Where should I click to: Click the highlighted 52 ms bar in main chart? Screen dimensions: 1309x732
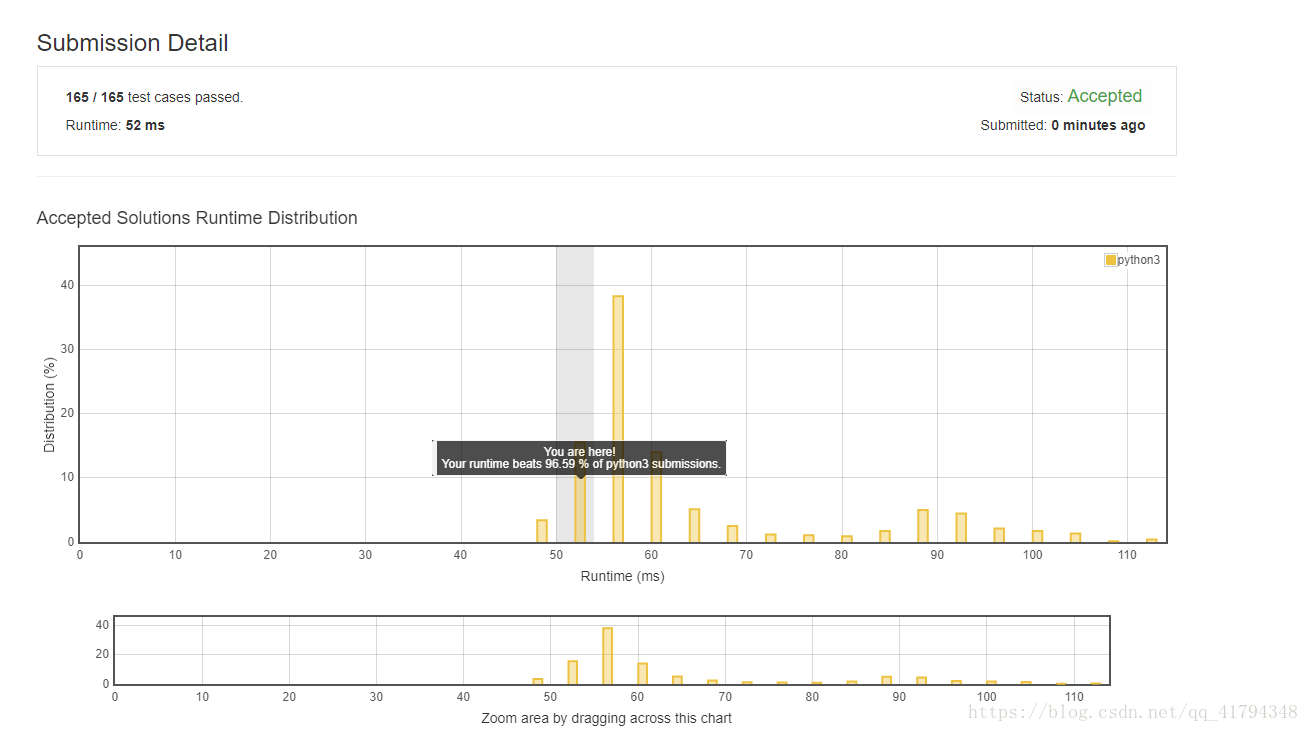[x=580, y=492]
